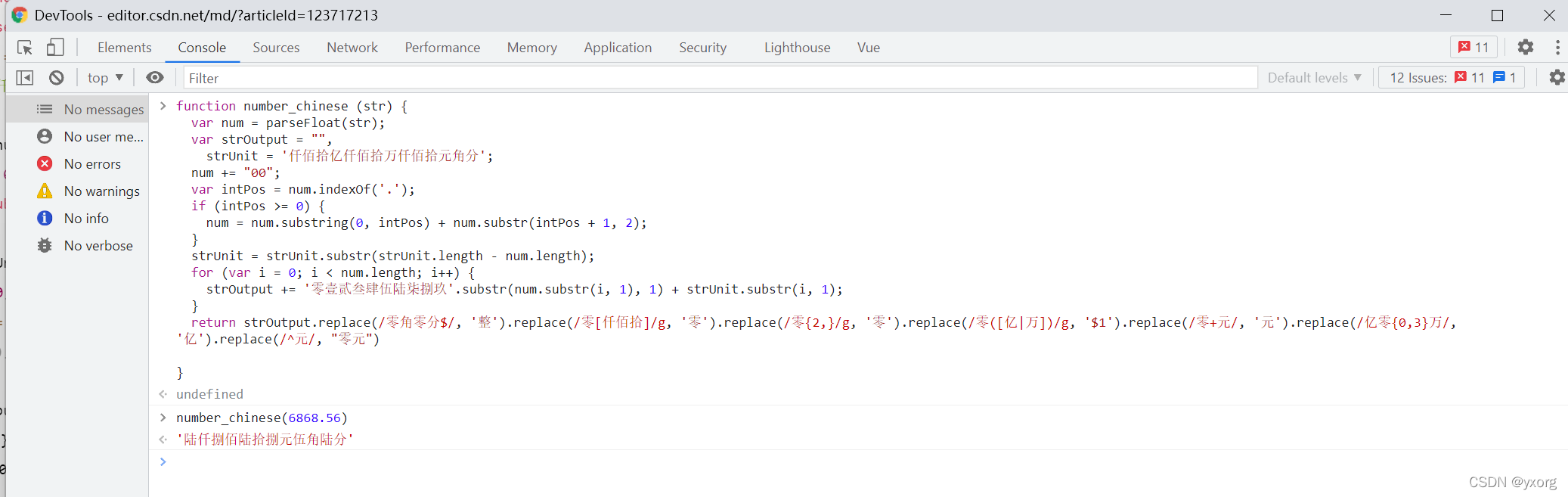The width and height of the screenshot is (1568, 497).
Task: Select the No errors sidebar filter
Action: point(77,163)
